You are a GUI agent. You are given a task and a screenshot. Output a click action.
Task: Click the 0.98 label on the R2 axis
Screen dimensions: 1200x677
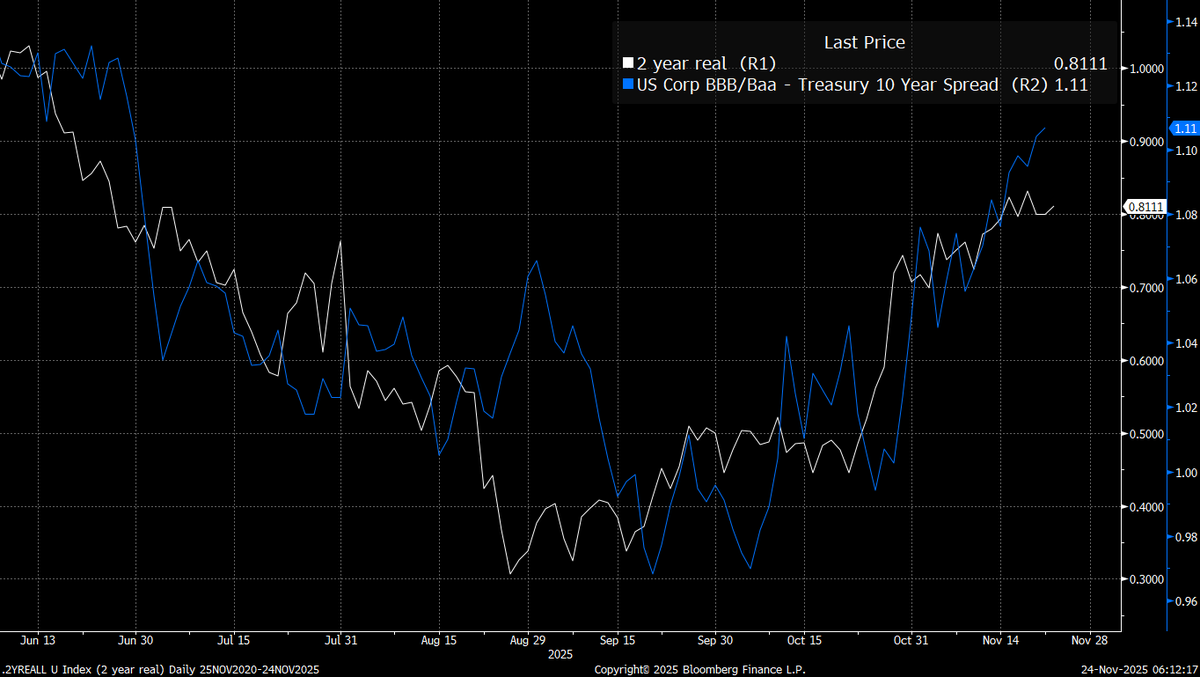click(x=1186, y=537)
